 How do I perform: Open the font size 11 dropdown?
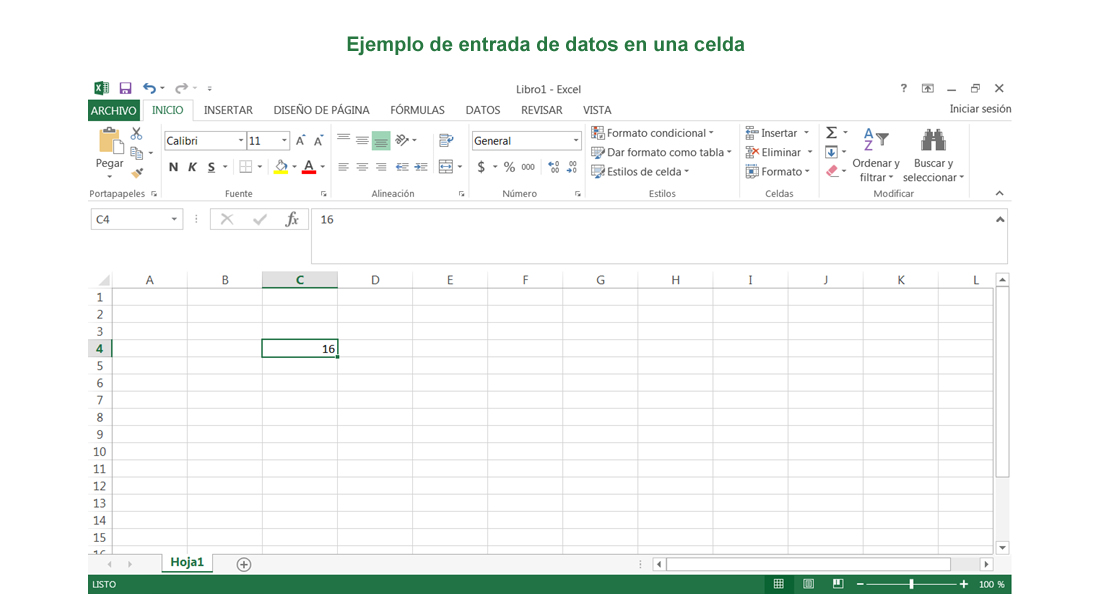point(284,140)
